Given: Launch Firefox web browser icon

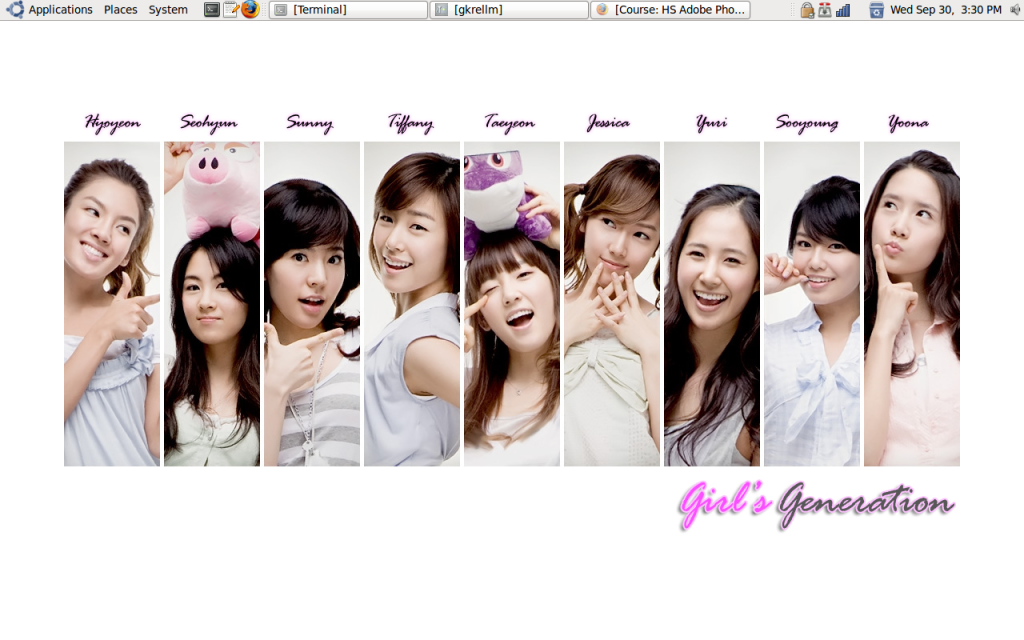Looking at the screenshot, I should [x=250, y=9].
